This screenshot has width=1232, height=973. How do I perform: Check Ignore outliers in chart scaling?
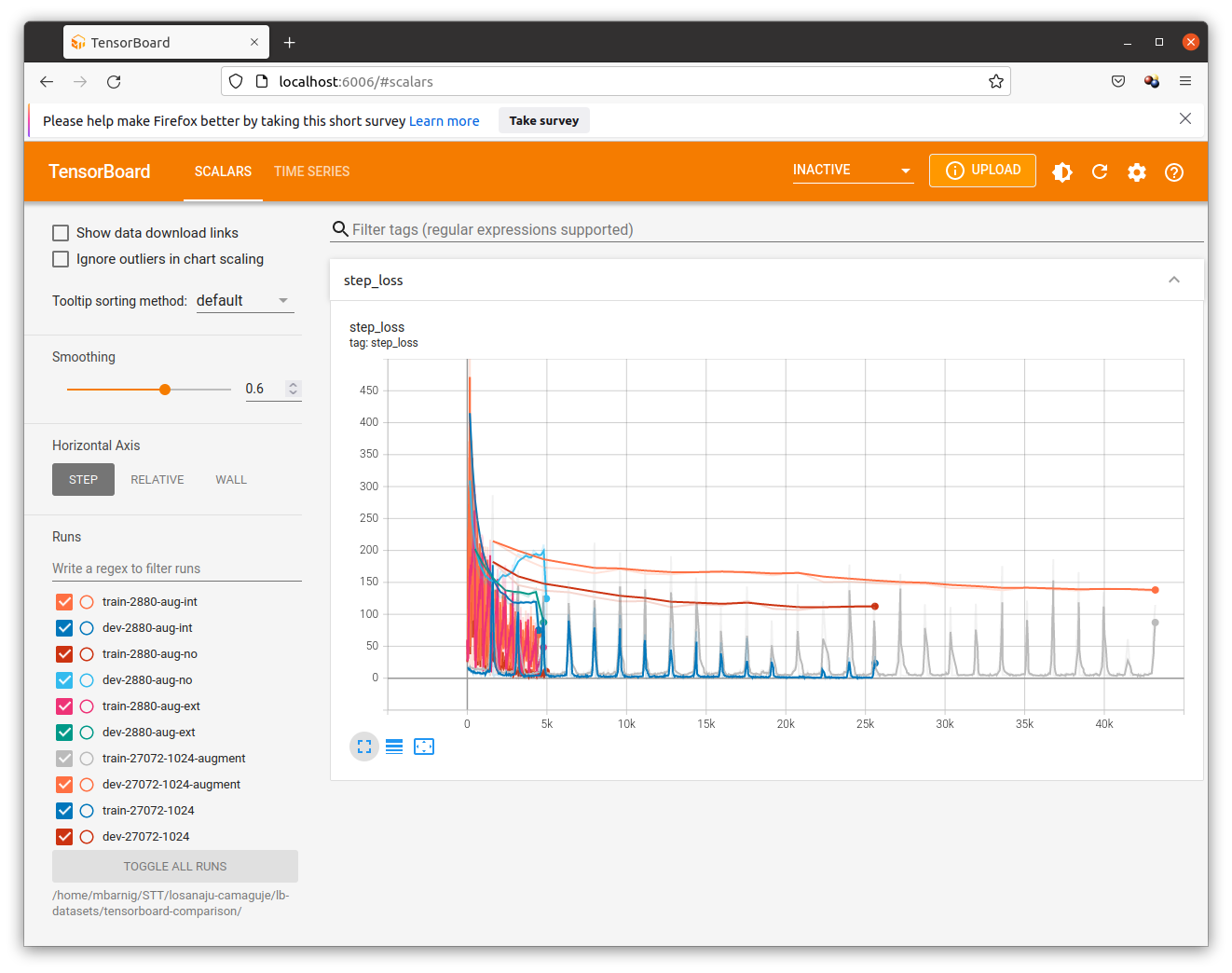pos(62,259)
